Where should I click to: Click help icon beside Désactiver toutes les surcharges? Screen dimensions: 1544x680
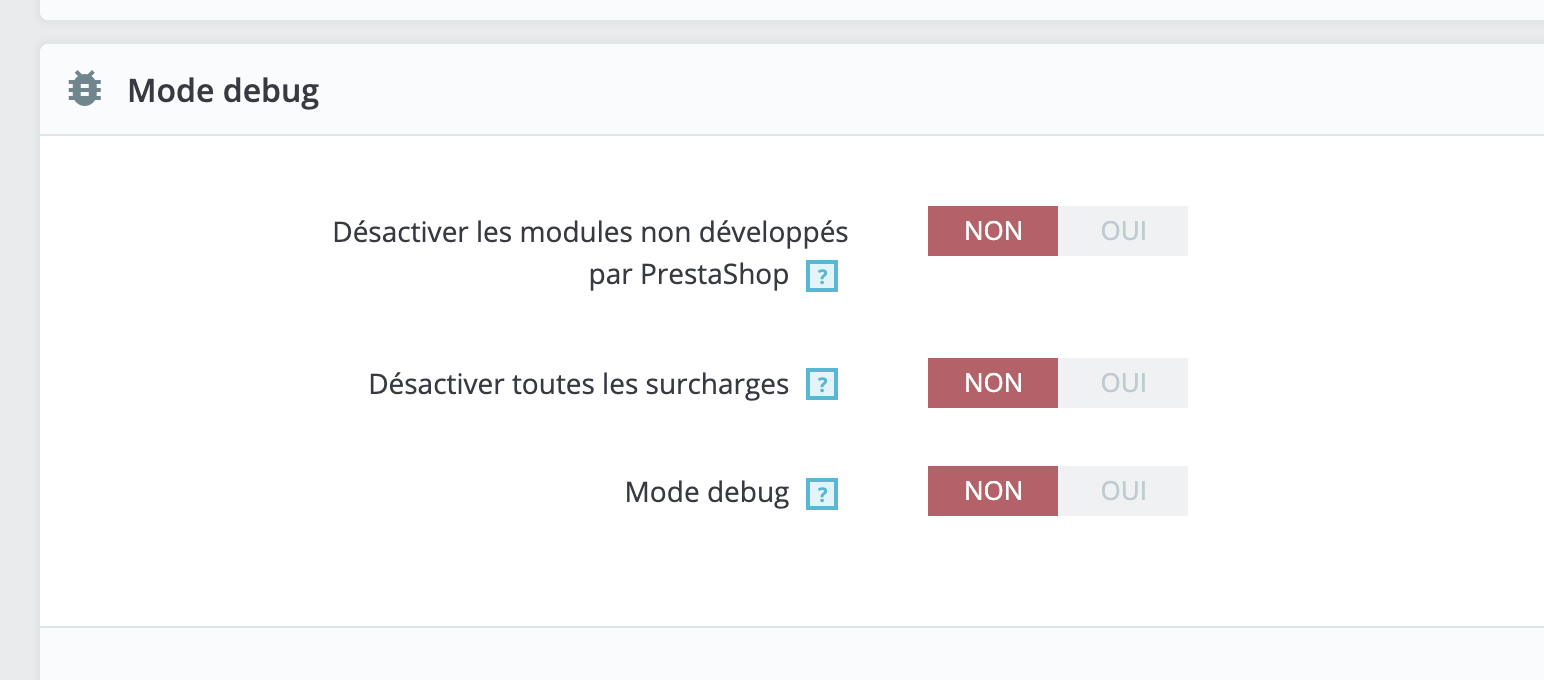pos(822,385)
